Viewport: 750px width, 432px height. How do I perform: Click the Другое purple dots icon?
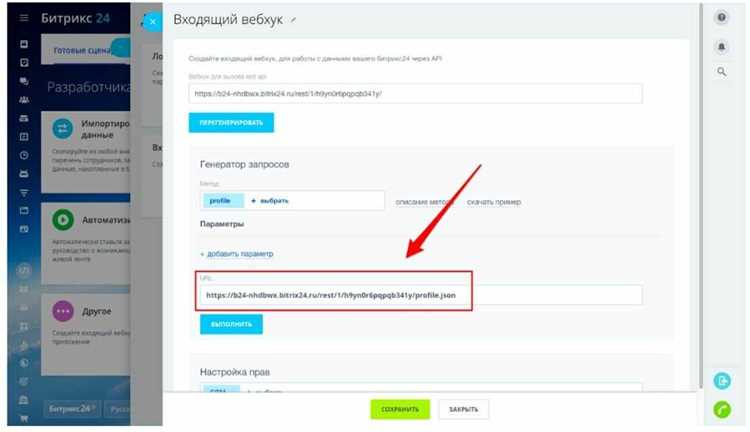pos(63,311)
